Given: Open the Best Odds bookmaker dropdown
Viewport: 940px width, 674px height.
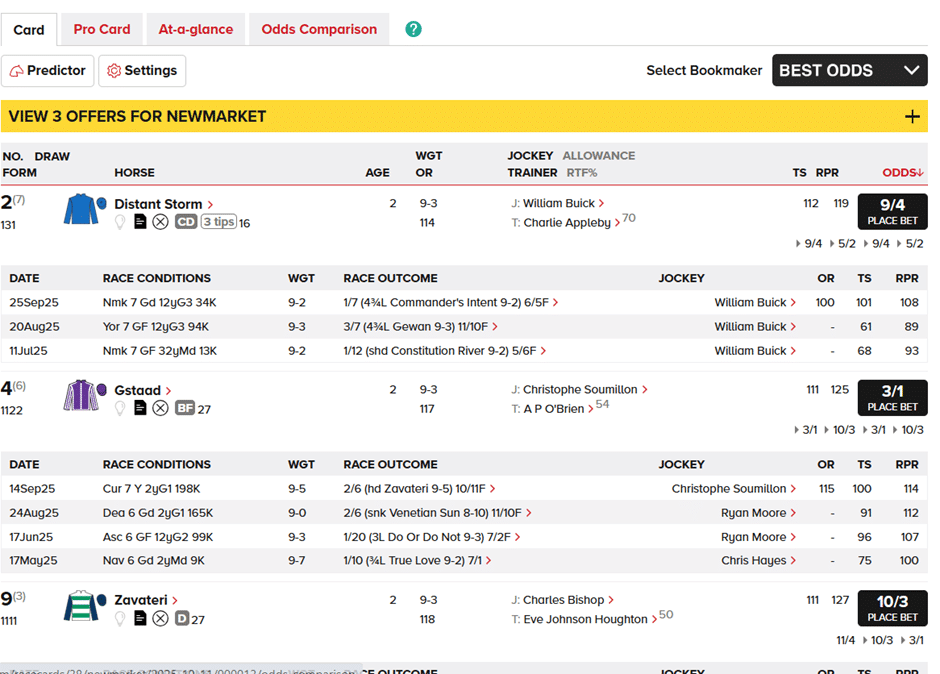Looking at the screenshot, I should [849, 70].
